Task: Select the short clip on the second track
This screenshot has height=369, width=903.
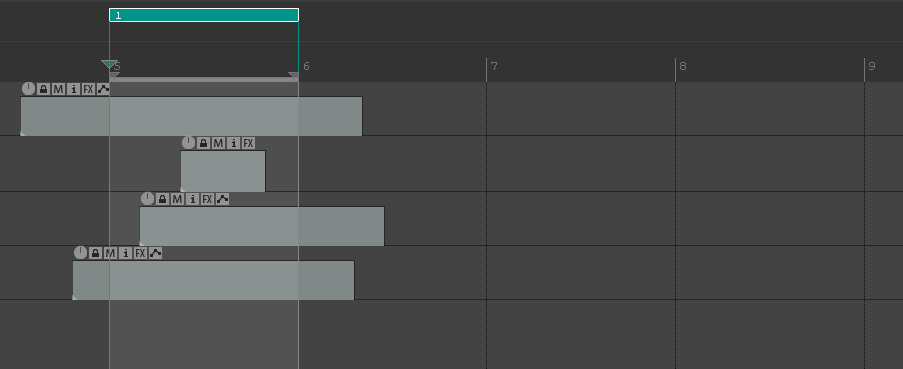Action: 223,171
